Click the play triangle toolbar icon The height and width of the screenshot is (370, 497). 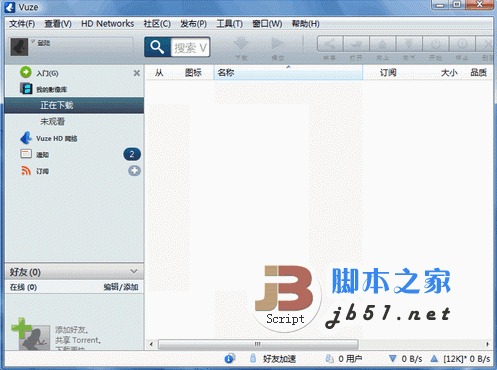coord(277,43)
